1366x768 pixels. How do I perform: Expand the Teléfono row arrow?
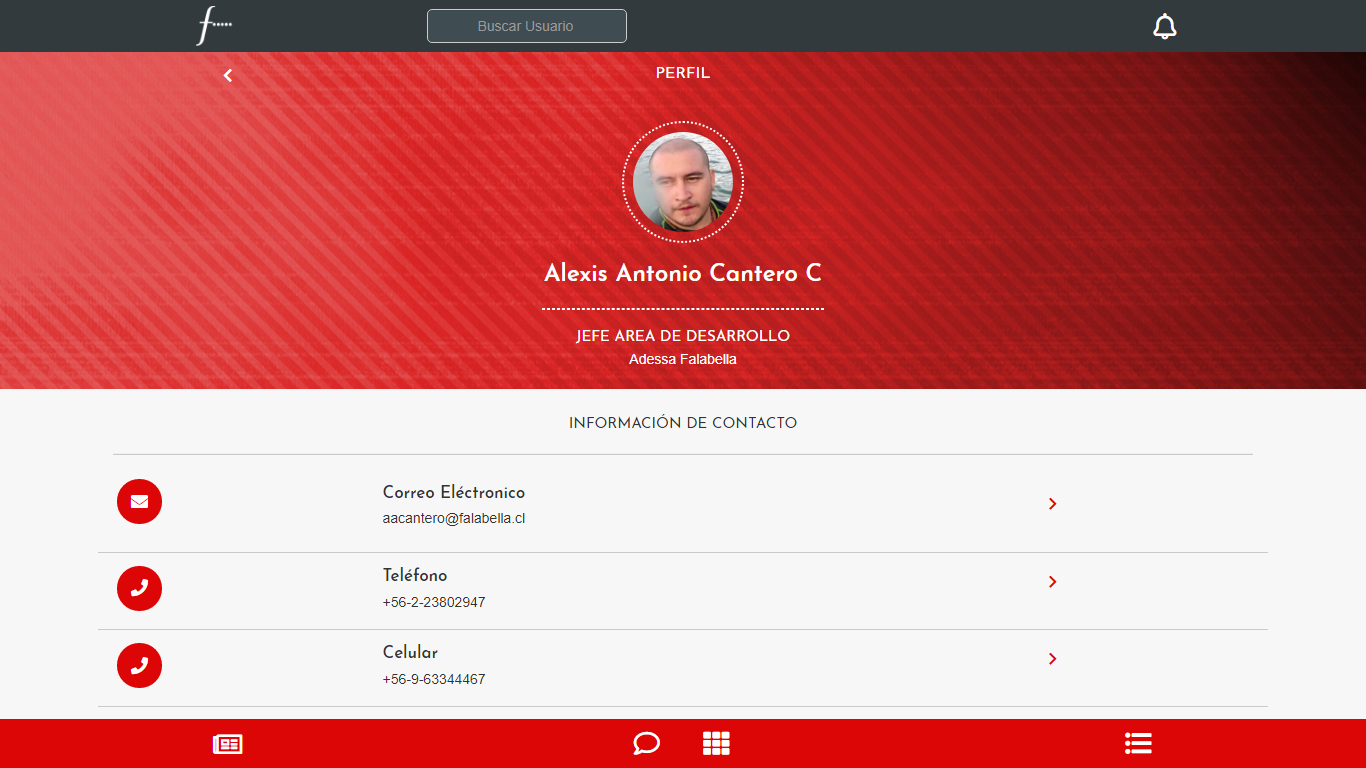pyautogui.click(x=1052, y=582)
